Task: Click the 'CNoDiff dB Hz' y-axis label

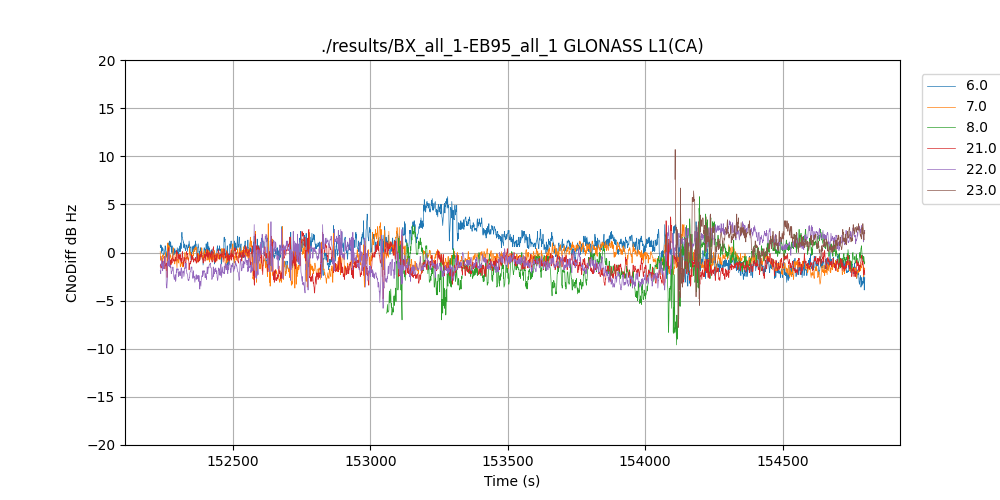Action: tap(72, 253)
